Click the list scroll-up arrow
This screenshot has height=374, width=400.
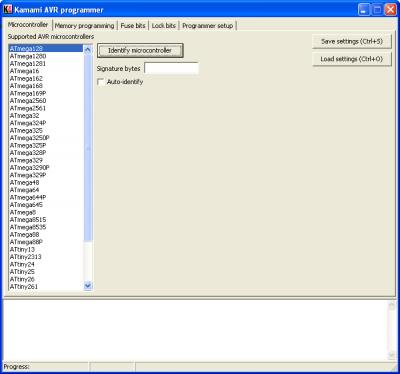coord(88,49)
